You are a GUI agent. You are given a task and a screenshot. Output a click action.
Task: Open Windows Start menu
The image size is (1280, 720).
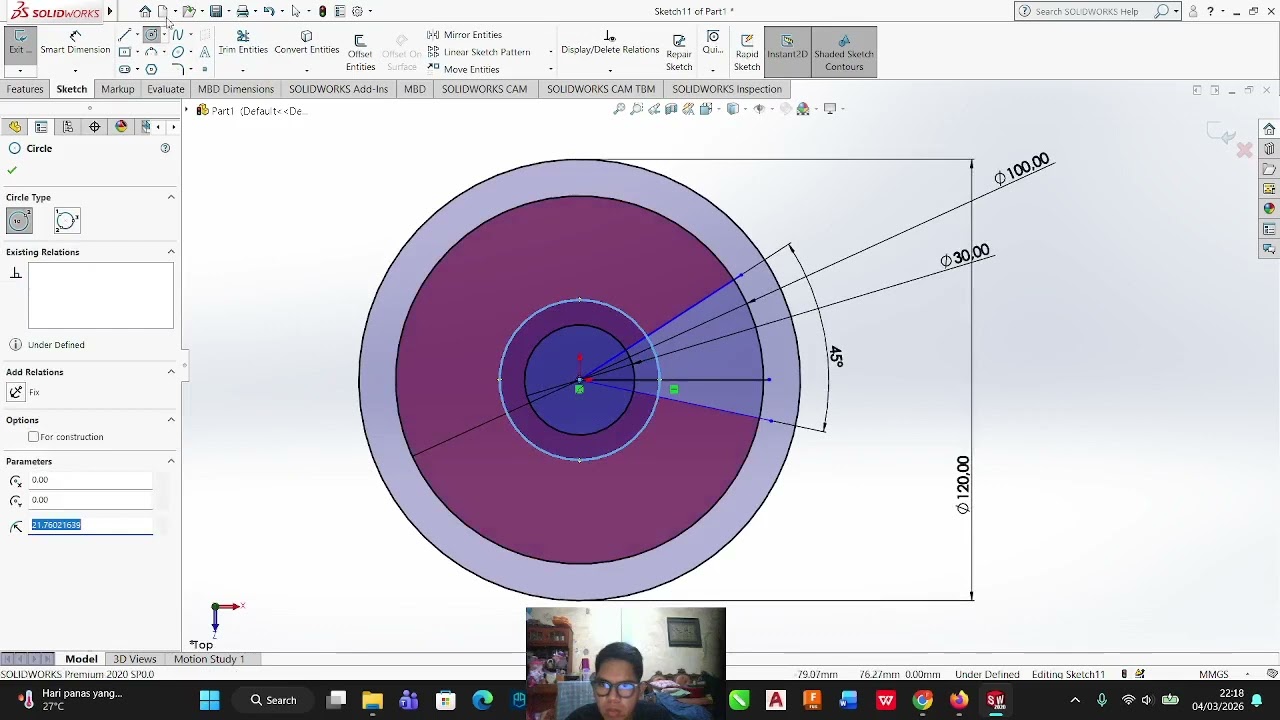click(209, 700)
